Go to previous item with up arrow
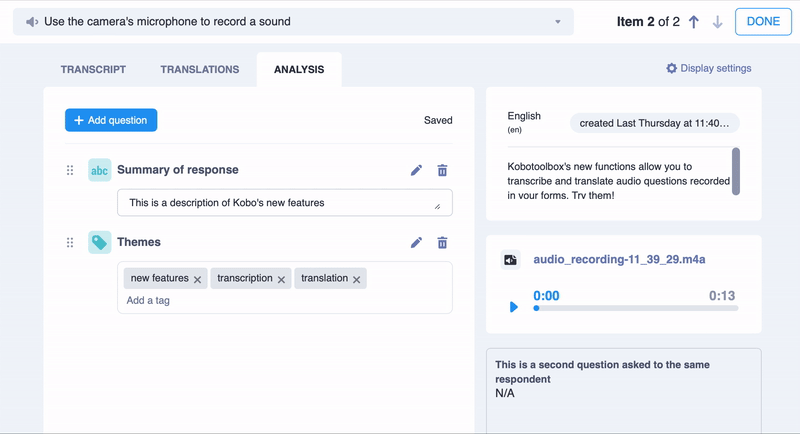 694,22
